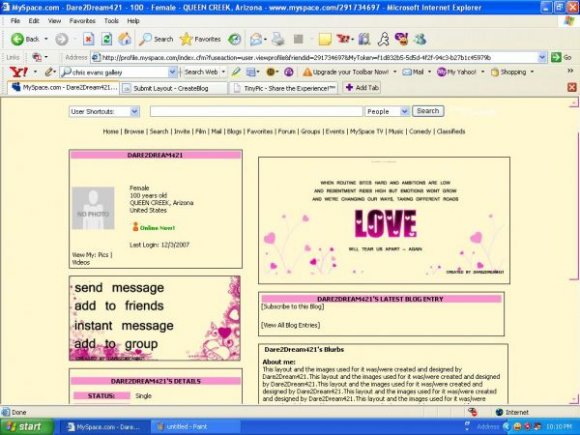Screen dimensions: 580x435
Task: Expand the Mail dropdown on Yahoo toolbar
Action: click(x=429, y=72)
